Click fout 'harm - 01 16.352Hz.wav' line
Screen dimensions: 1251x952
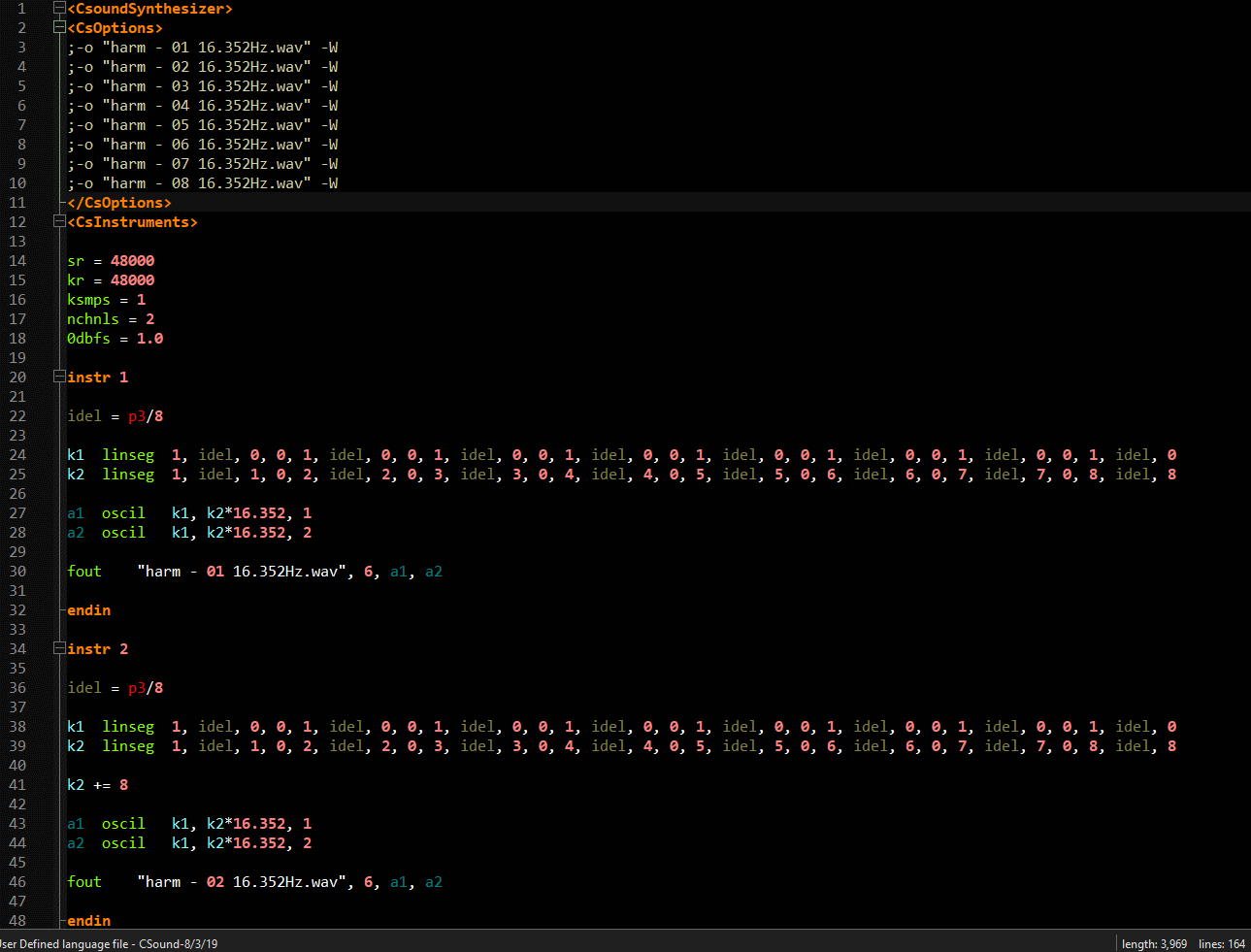(x=255, y=572)
